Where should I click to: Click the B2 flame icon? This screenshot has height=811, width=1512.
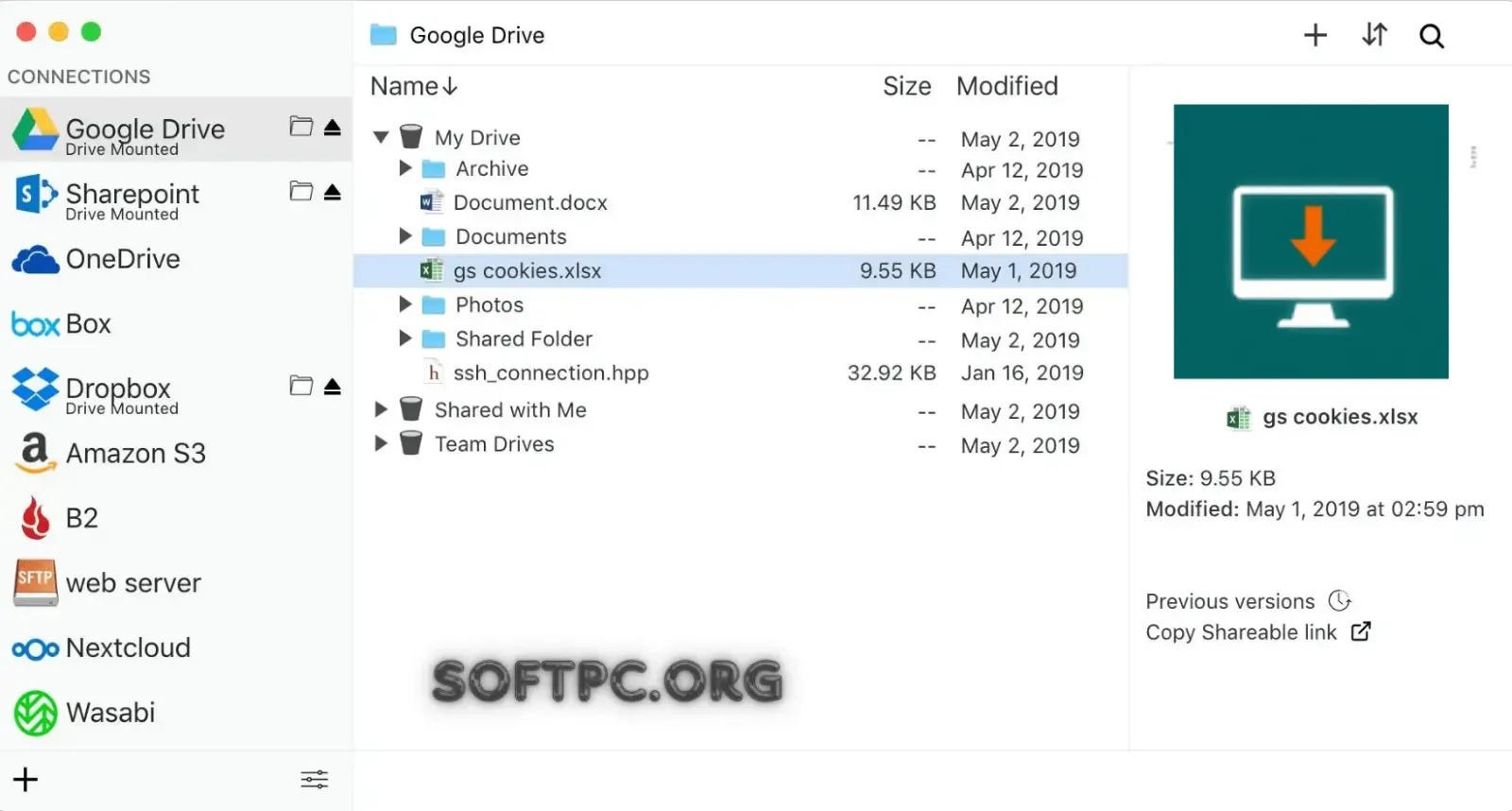(x=36, y=518)
